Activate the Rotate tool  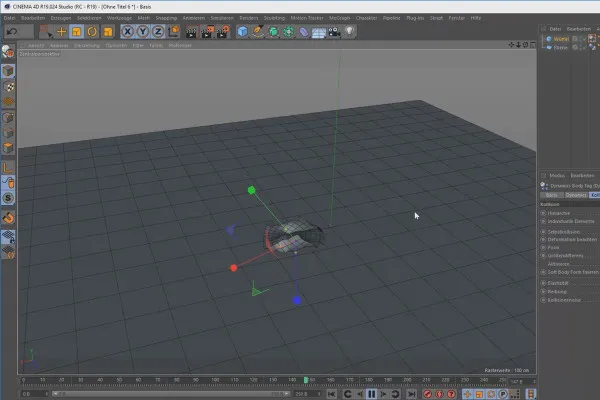tap(92, 32)
